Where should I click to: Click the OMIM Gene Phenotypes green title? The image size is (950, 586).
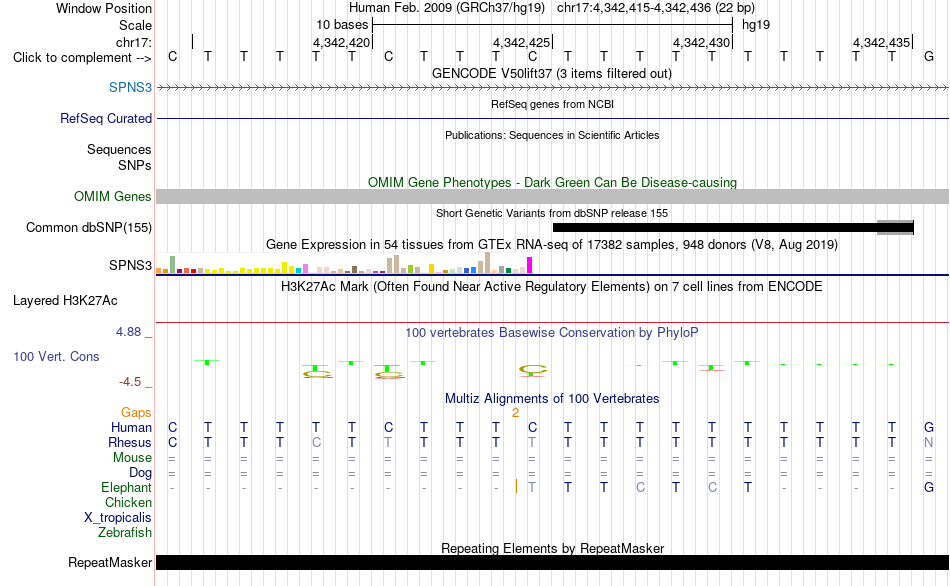click(552, 182)
